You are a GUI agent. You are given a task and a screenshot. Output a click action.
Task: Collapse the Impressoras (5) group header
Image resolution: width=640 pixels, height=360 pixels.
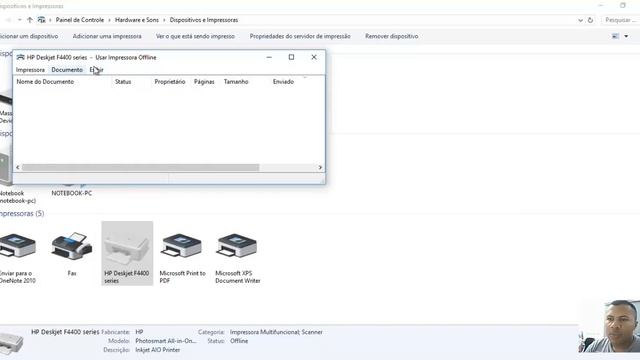(x=22, y=213)
